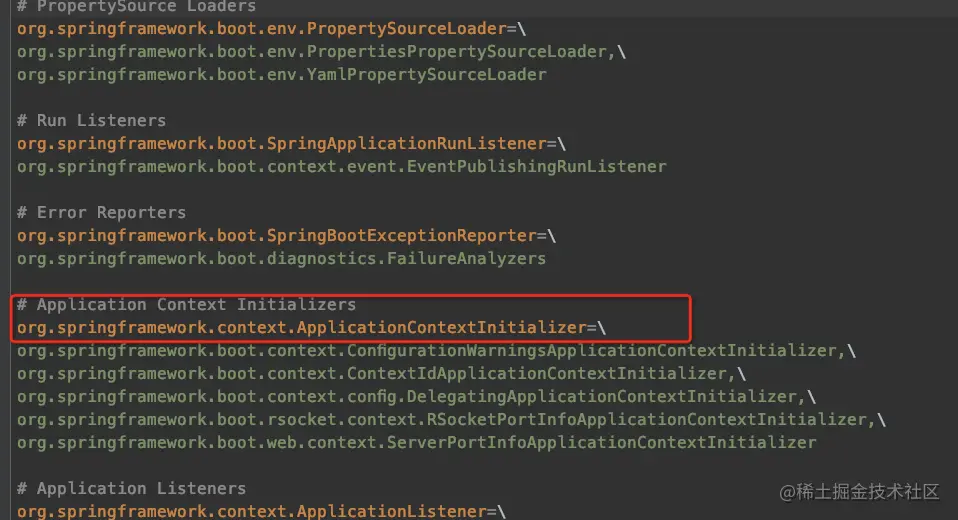The height and width of the screenshot is (520, 958).
Task: Click the '# Error Reporters' comment
Action: point(101,213)
